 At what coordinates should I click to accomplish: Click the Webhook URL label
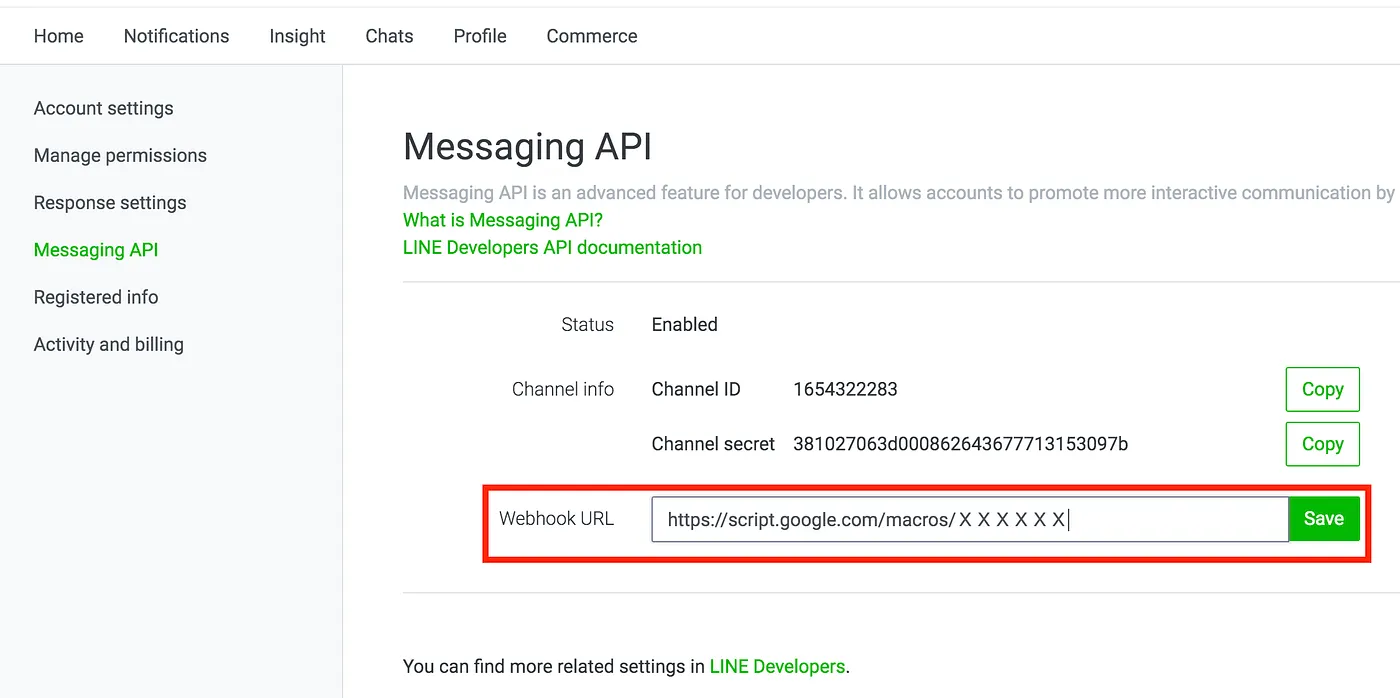[557, 518]
